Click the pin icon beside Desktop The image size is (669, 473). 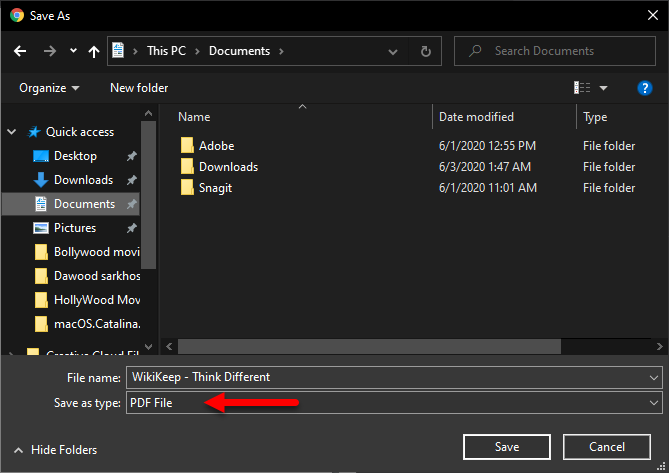pyautogui.click(x=131, y=156)
